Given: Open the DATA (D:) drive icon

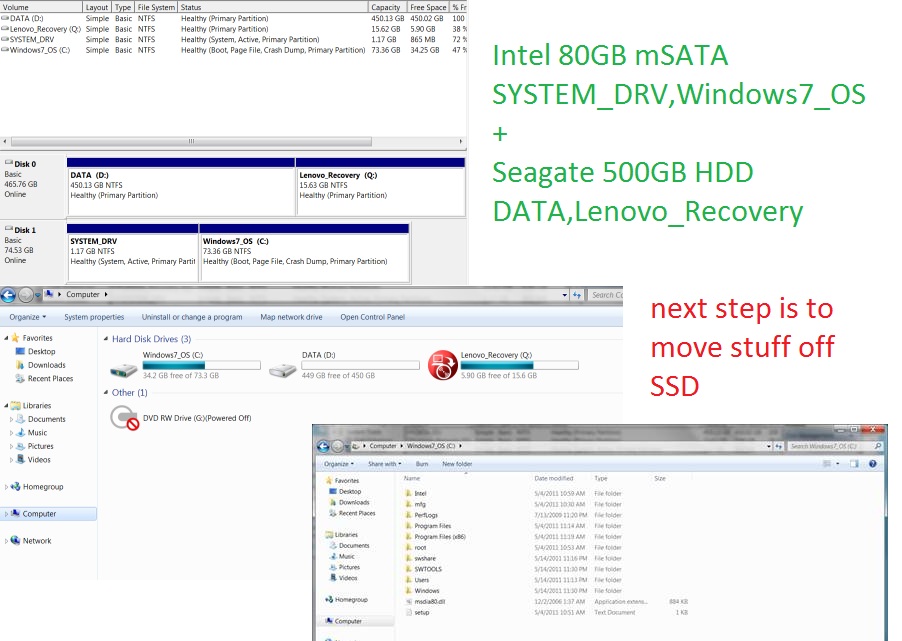Looking at the screenshot, I should pos(282,369).
